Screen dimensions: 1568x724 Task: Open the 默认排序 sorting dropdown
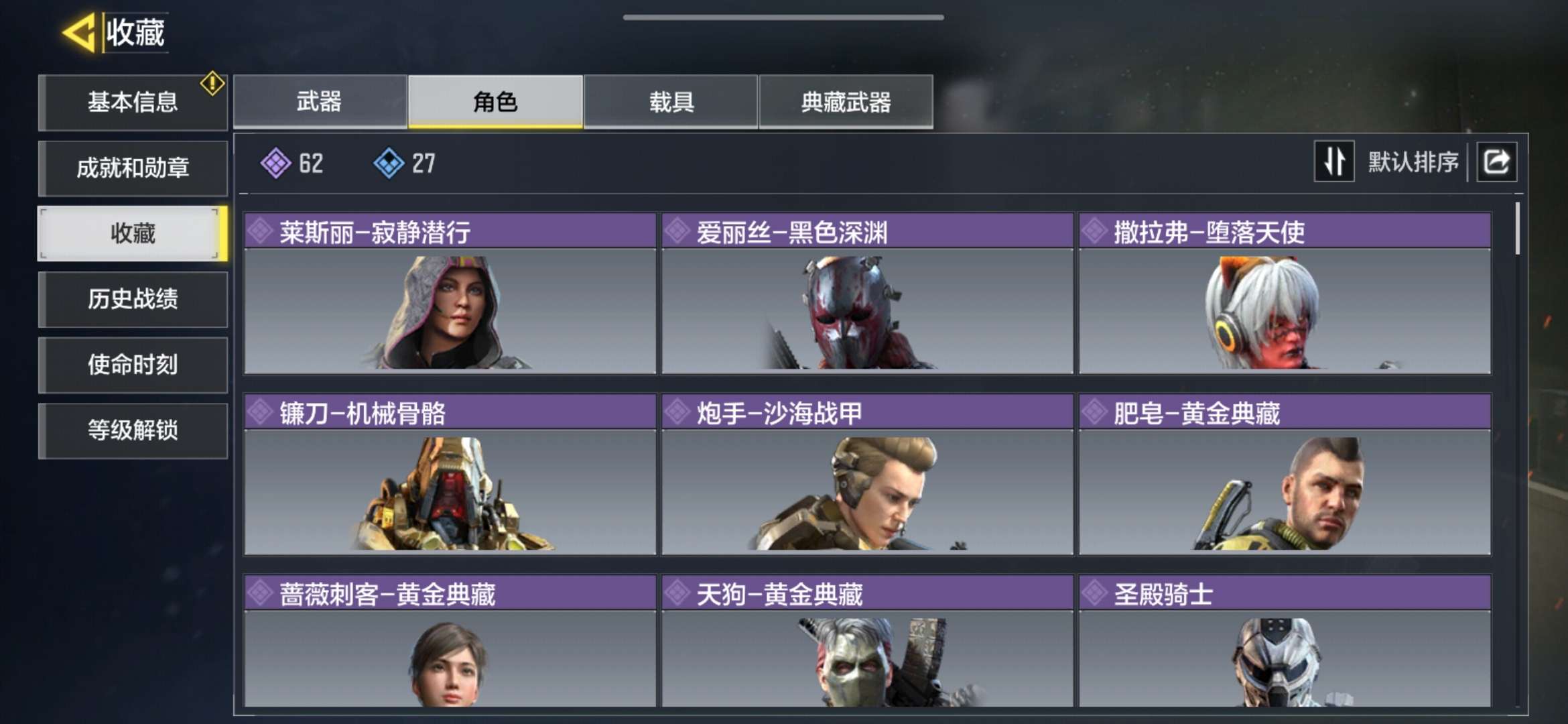click(1413, 162)
